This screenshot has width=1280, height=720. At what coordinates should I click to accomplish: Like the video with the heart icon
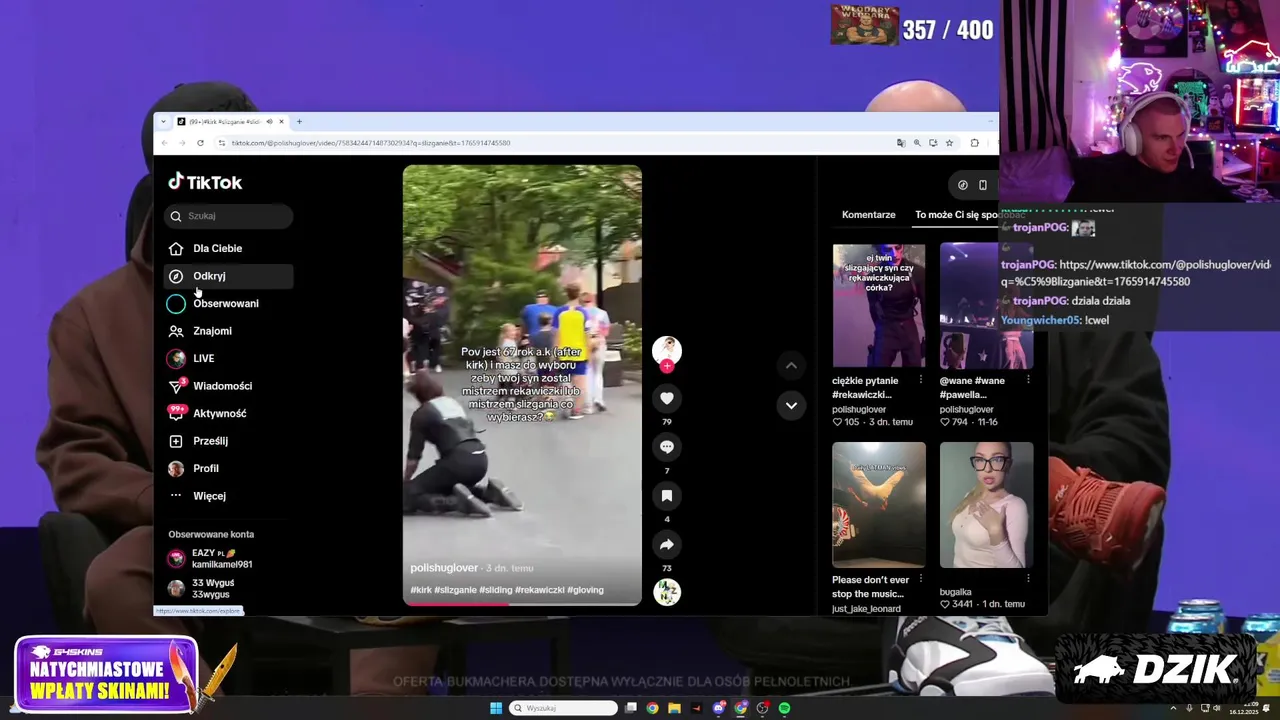coord(667,398)
